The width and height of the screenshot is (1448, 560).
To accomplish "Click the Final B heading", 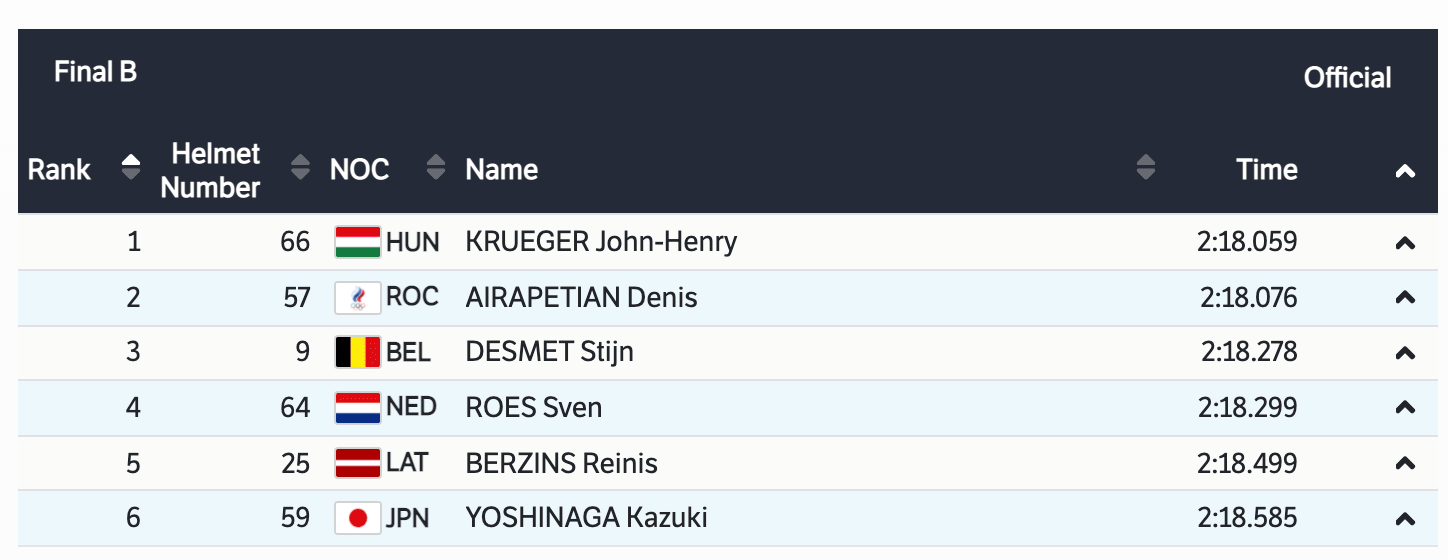I will pos(95,72).
